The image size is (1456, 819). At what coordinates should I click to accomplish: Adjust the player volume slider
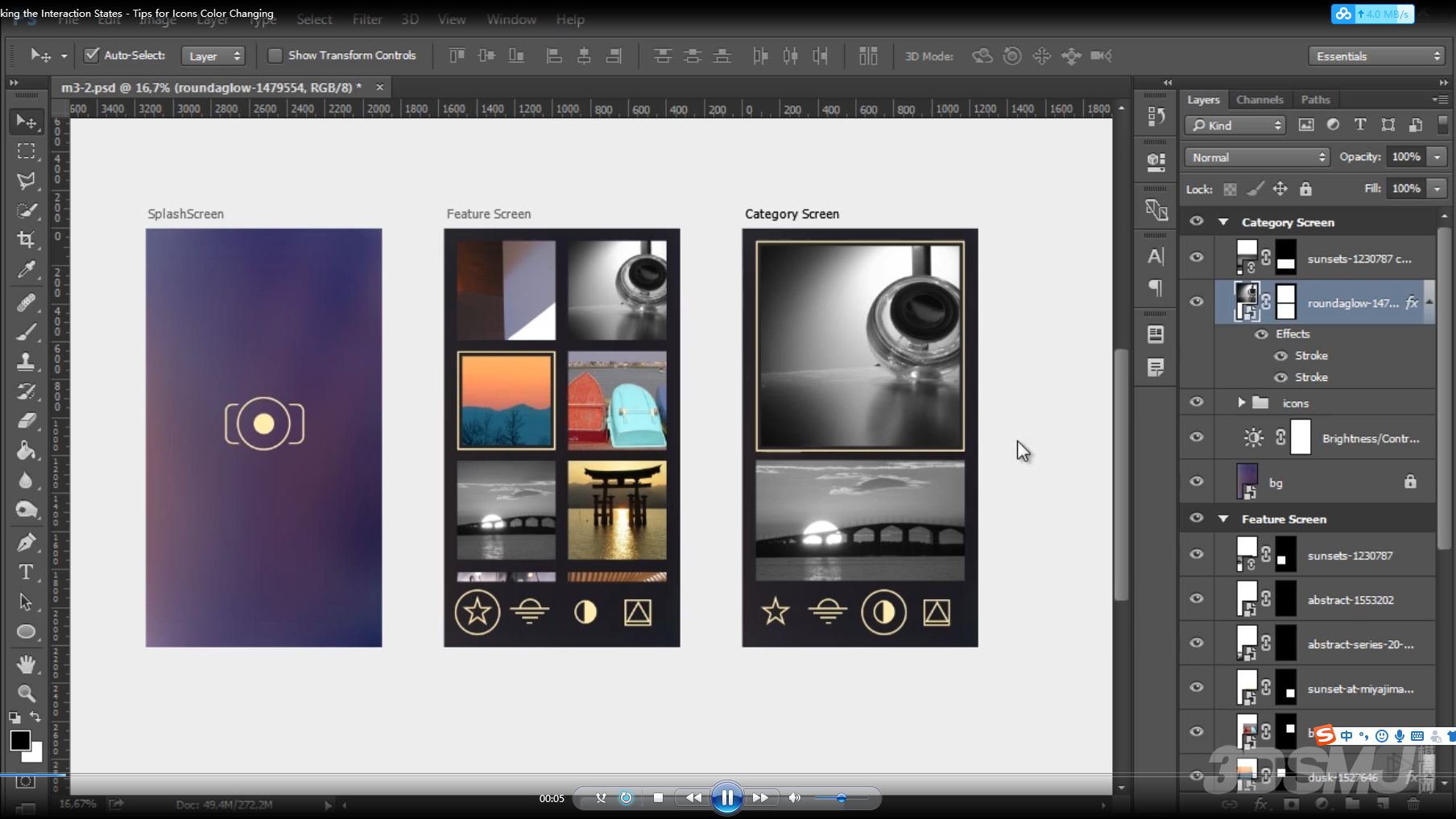(841, 798)
